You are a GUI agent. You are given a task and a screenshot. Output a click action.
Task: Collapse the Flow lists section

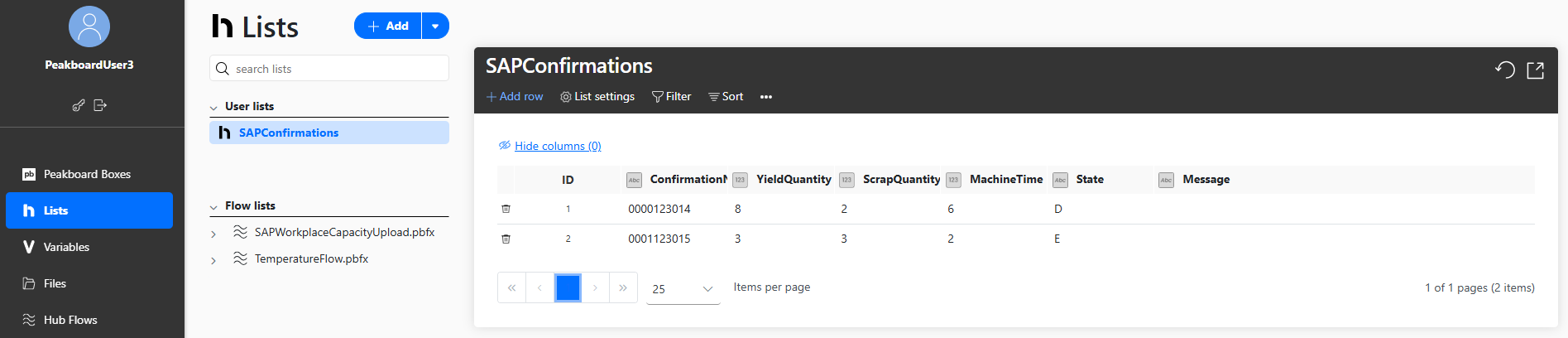pyautogui.click(x=213, y=206)
